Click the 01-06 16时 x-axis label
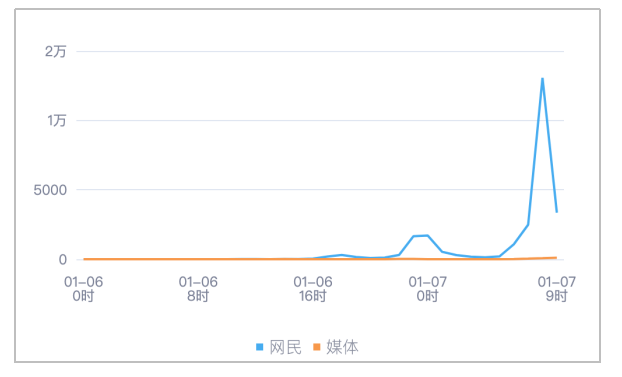This screenshot has width=622, height=377. (313, 289)
